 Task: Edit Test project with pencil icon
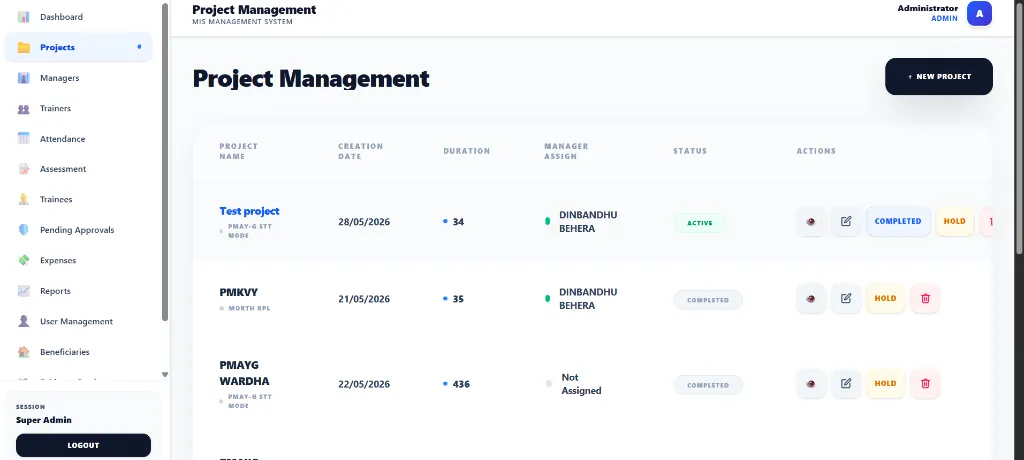[x=846, y=222]
